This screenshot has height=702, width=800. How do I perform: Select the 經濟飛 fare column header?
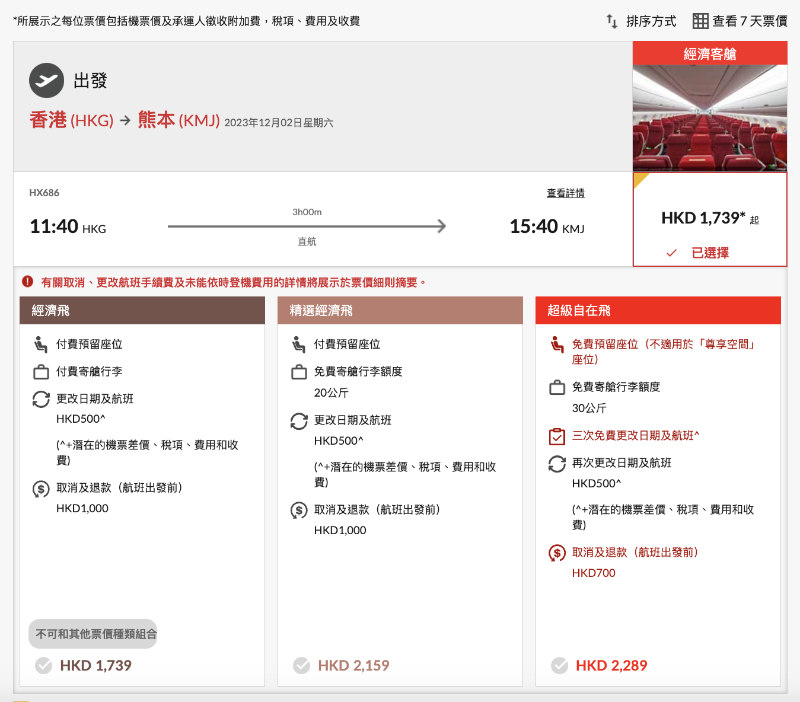[142, 310]
